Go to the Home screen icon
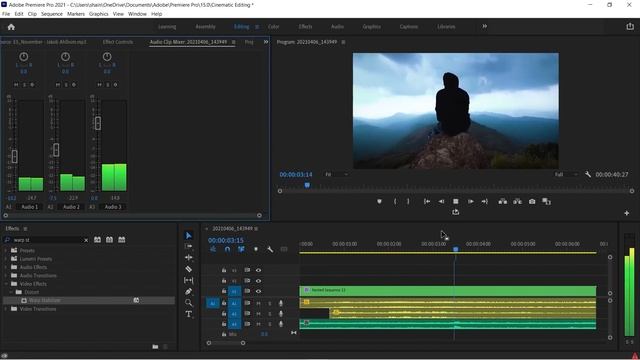Screen dimensions: 640x360 [11, 27]
